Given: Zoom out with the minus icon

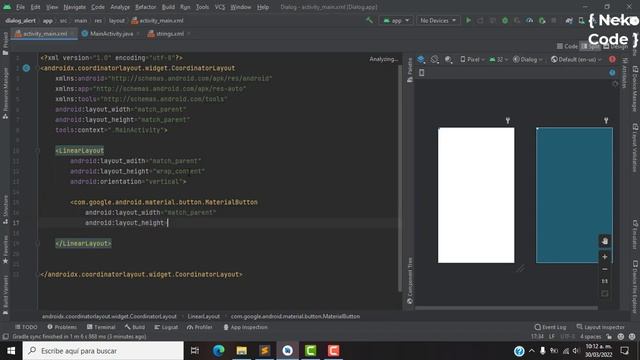Looking at the screenshot, I should point(605,269).
